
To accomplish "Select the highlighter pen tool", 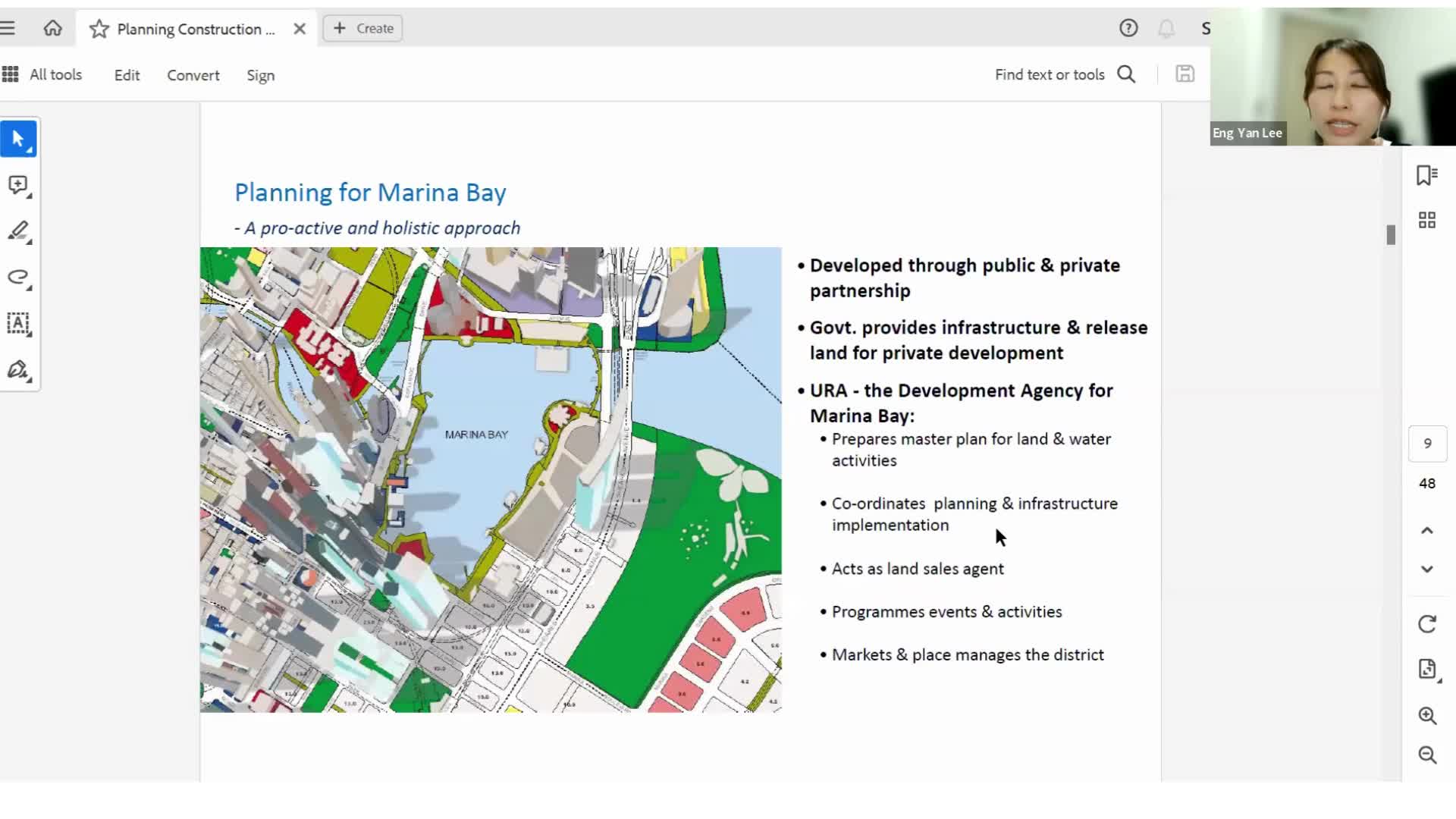I will click(x=18, y=231).
